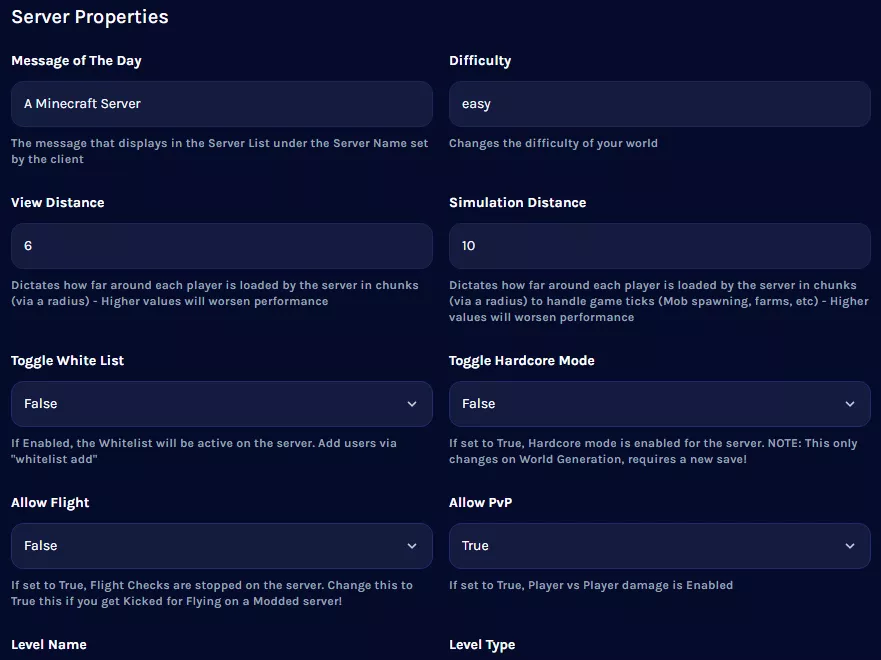Image resolution: width=881 pixels, height=660 pixels.
Task: Click the Difficulty field containing "easy"
Action: (659, 104)
